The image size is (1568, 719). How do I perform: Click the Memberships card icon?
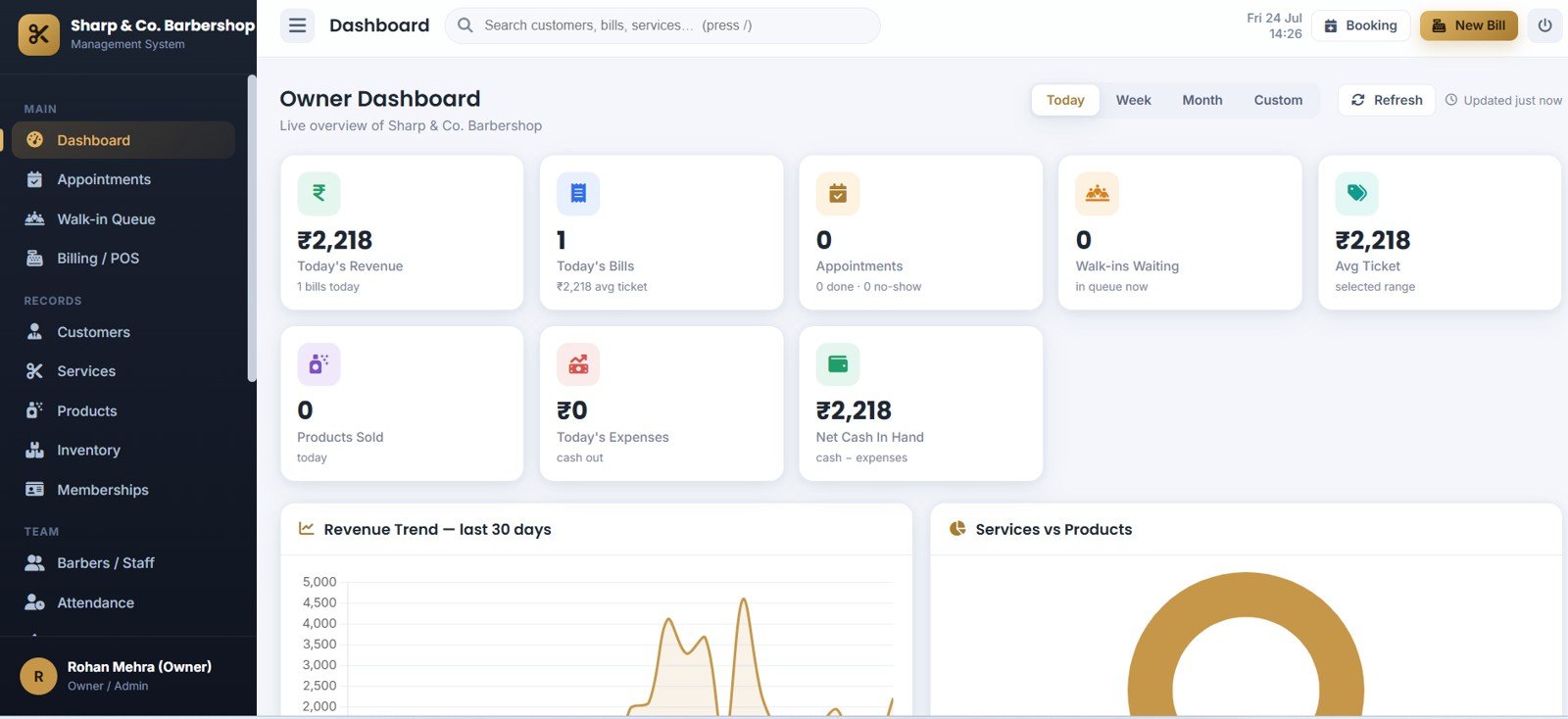[35, 490]
